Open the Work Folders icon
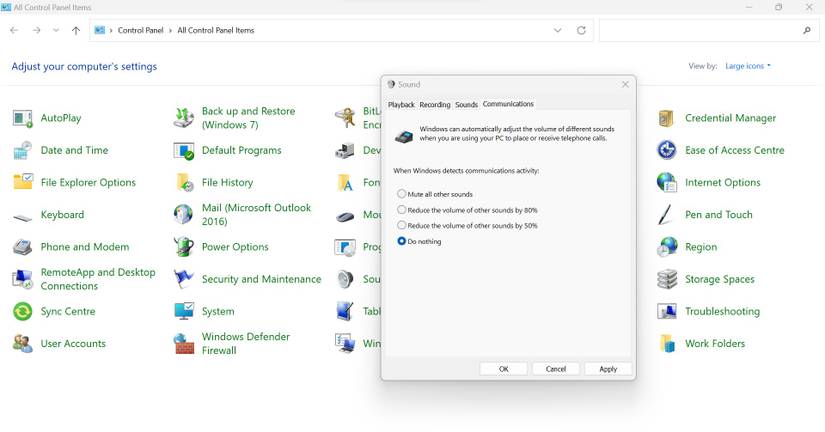The height and width of the screenshot is (432, 825). click(x=667, y=344)
